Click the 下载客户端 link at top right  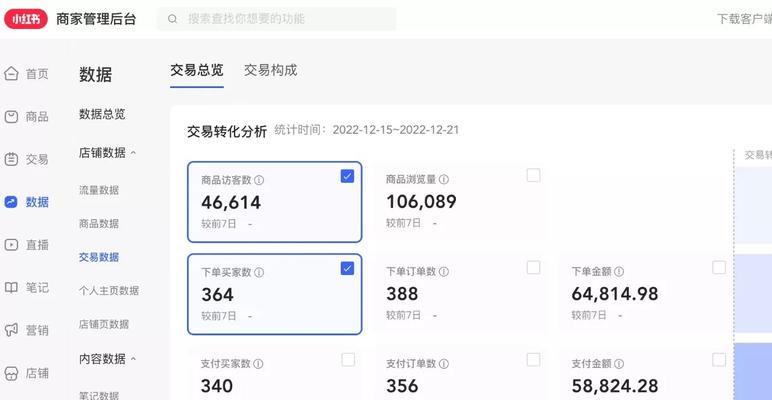(x=744, y=19)
